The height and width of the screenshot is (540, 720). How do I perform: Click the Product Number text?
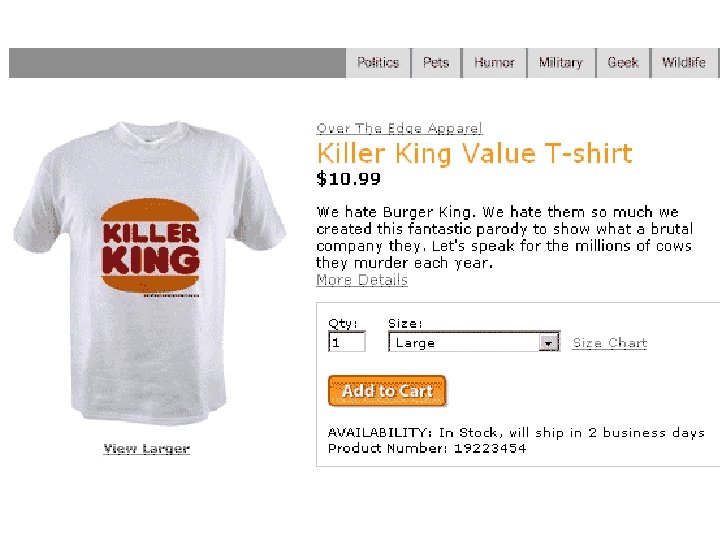pyautogui.click(x=427, y=448)
